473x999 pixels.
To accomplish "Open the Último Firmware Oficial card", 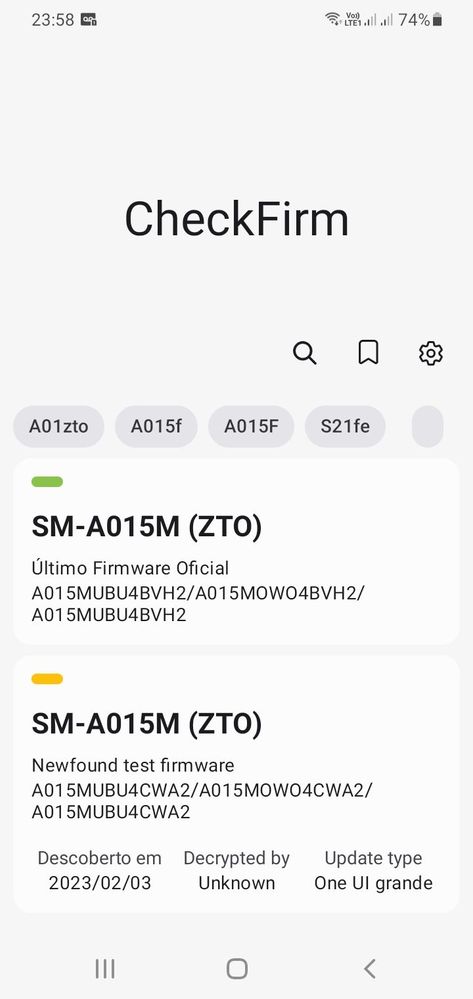I will [x=236, y=551].
